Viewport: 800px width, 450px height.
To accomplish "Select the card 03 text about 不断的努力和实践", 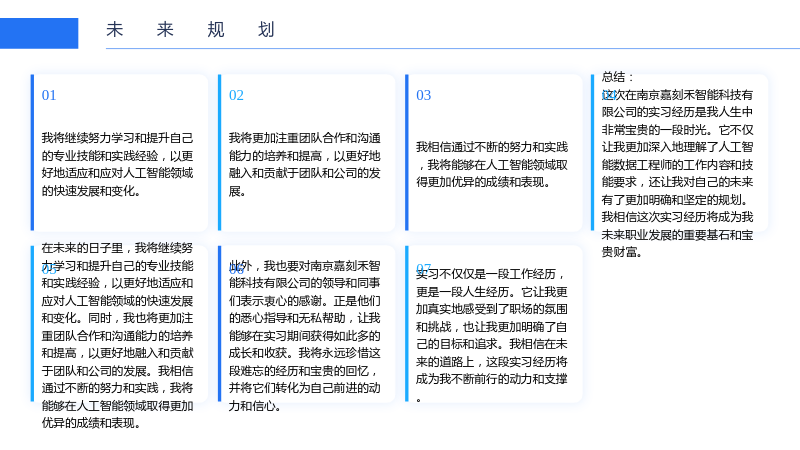I will pos(492,164).
